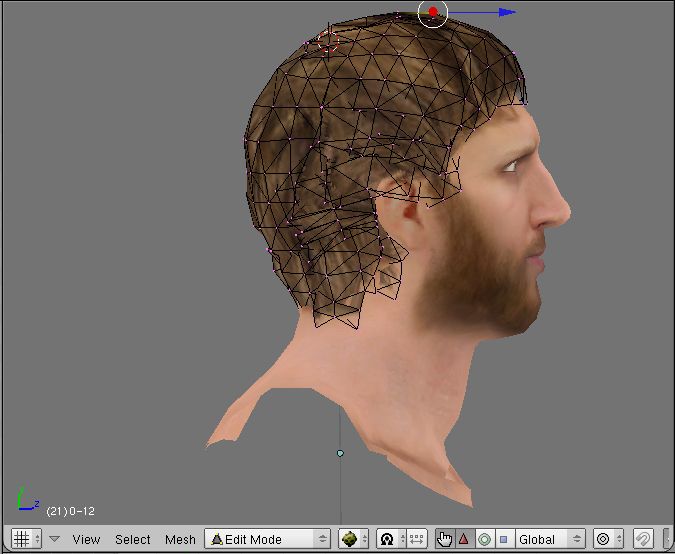
Task: Toggle move object centers only button
Action: point(415,539)
